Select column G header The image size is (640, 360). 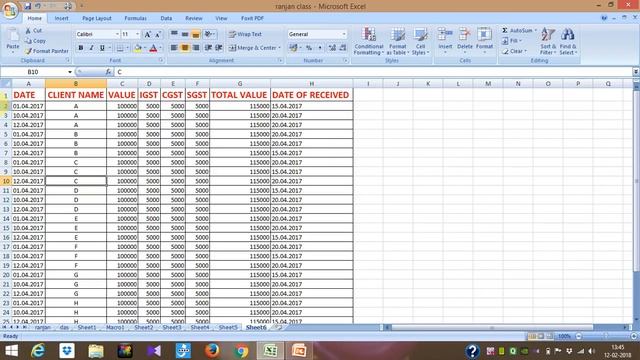pyautogui.click(x=240, y=84)
